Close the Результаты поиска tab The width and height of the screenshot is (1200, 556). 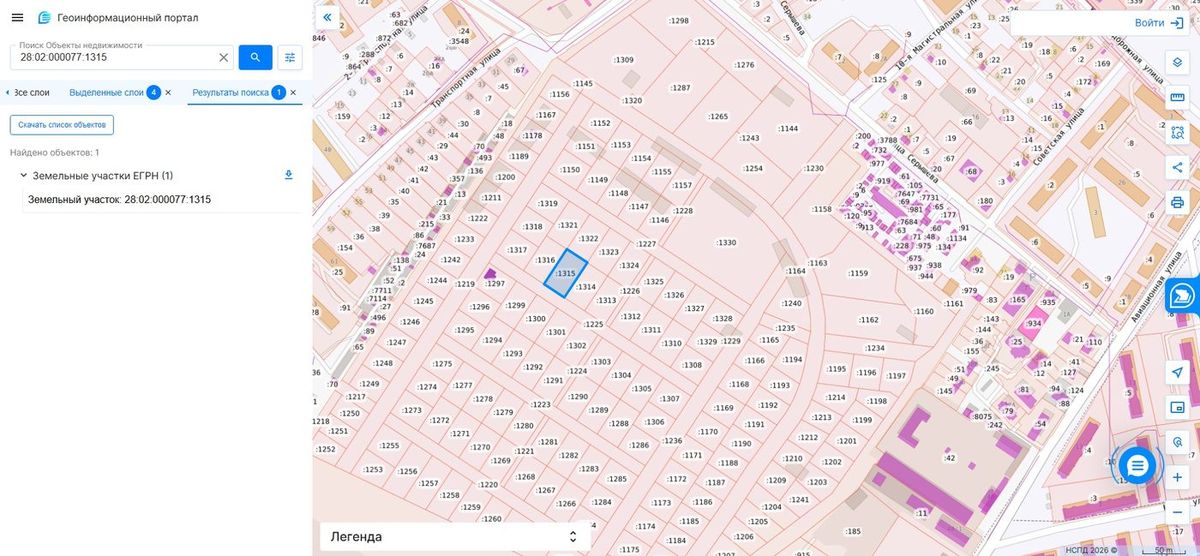(294, 92)
